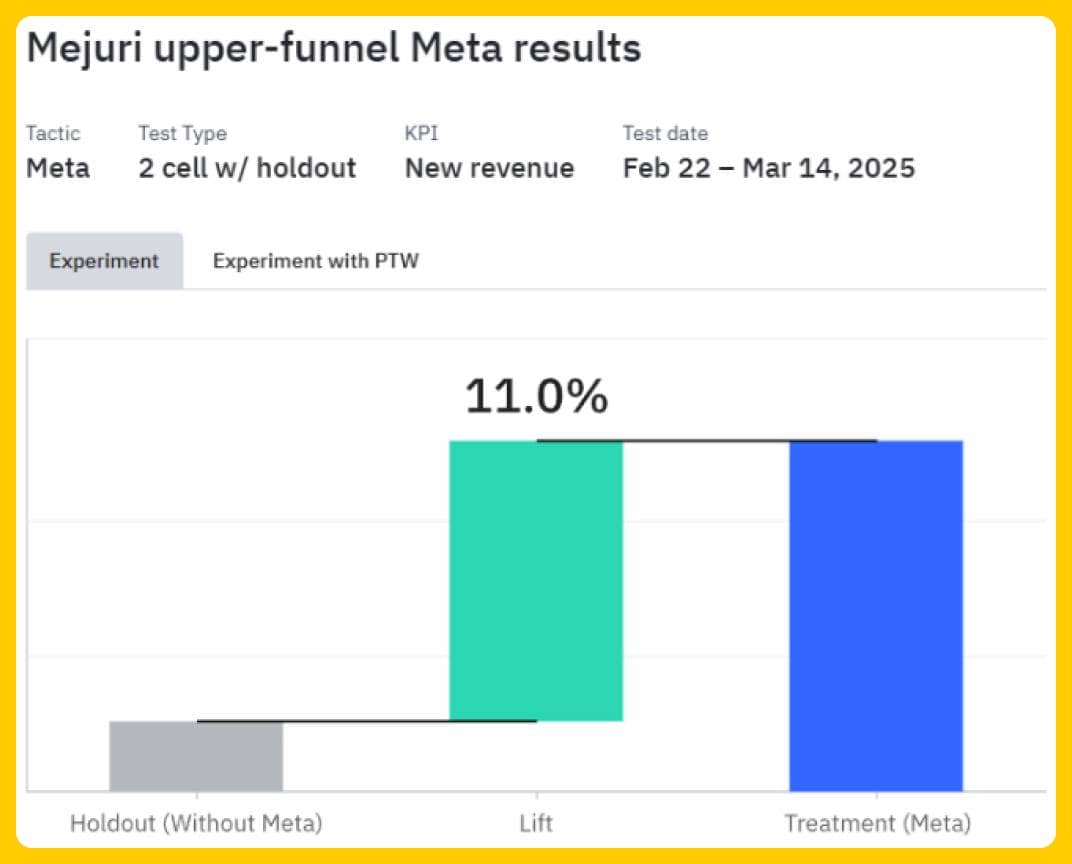Screen dimensions: 1072x864
Task: Click the connector line between Holdout and Lift
Action: tap(366, 720)
